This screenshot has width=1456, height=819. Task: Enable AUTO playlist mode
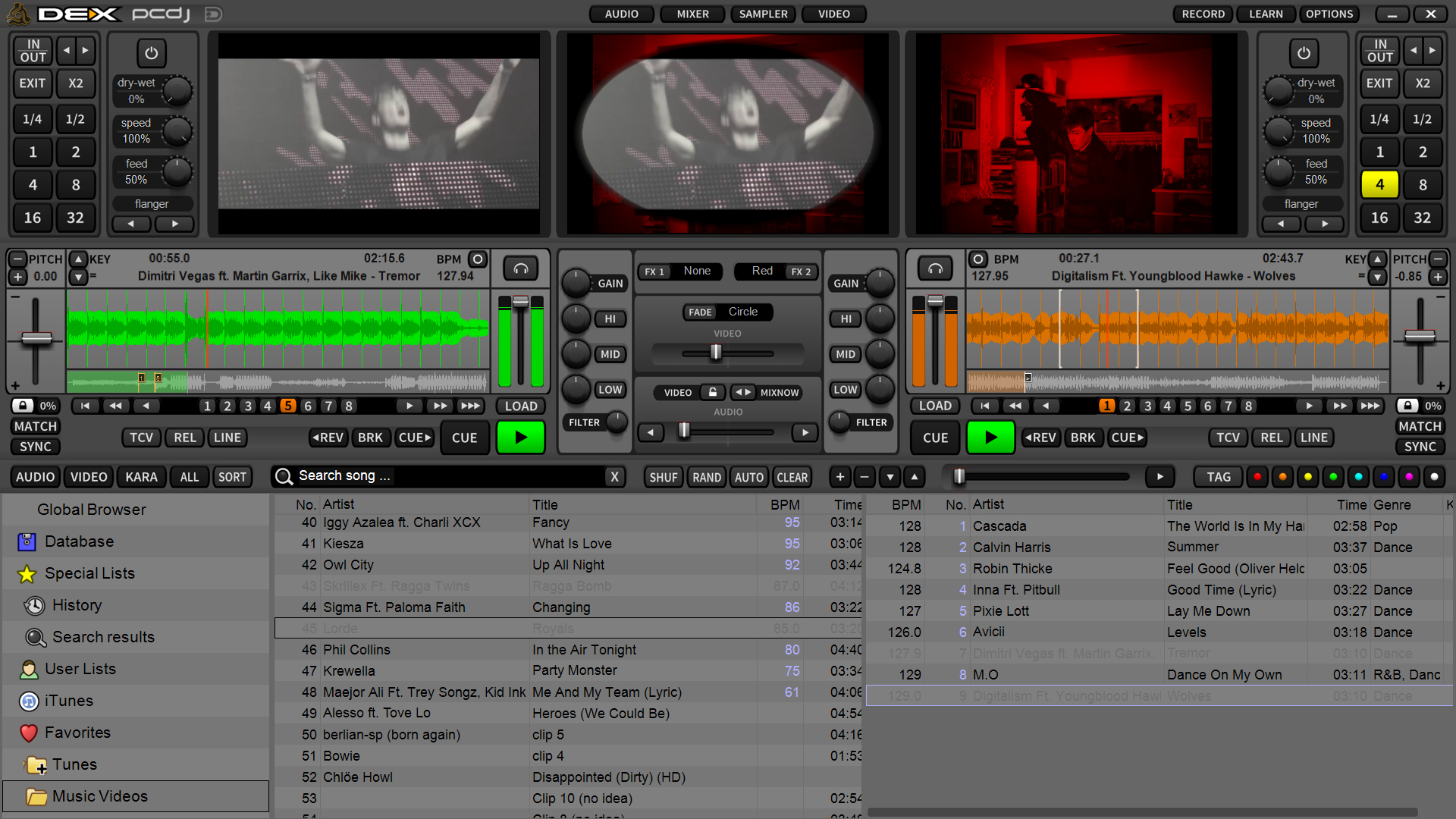(x=748, y=477)
